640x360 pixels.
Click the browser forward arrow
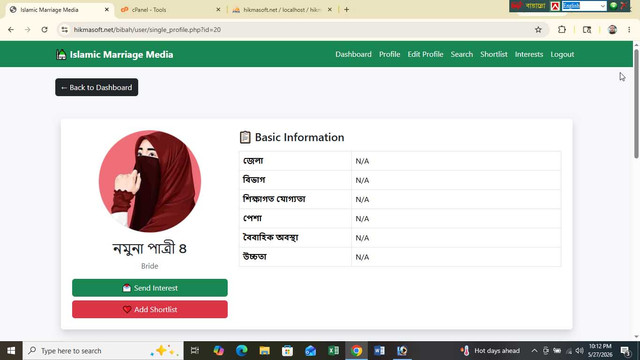(27, 30)
